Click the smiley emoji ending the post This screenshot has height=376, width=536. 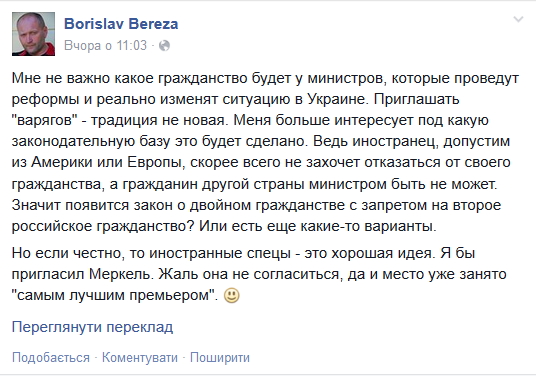pyautogui.click(x=231, y=295)
